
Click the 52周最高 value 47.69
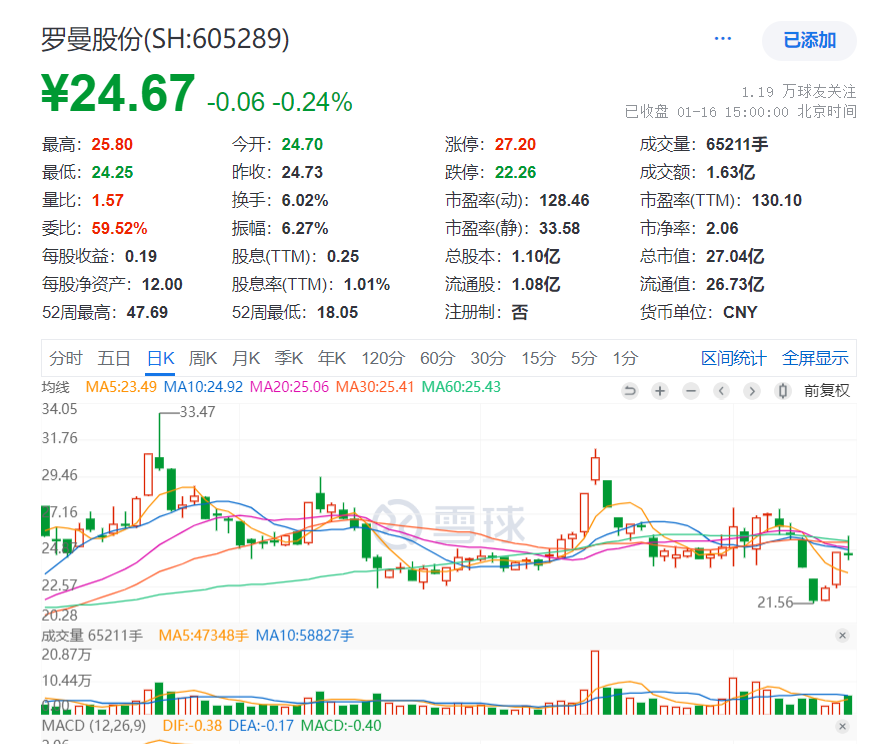point(147,313)
